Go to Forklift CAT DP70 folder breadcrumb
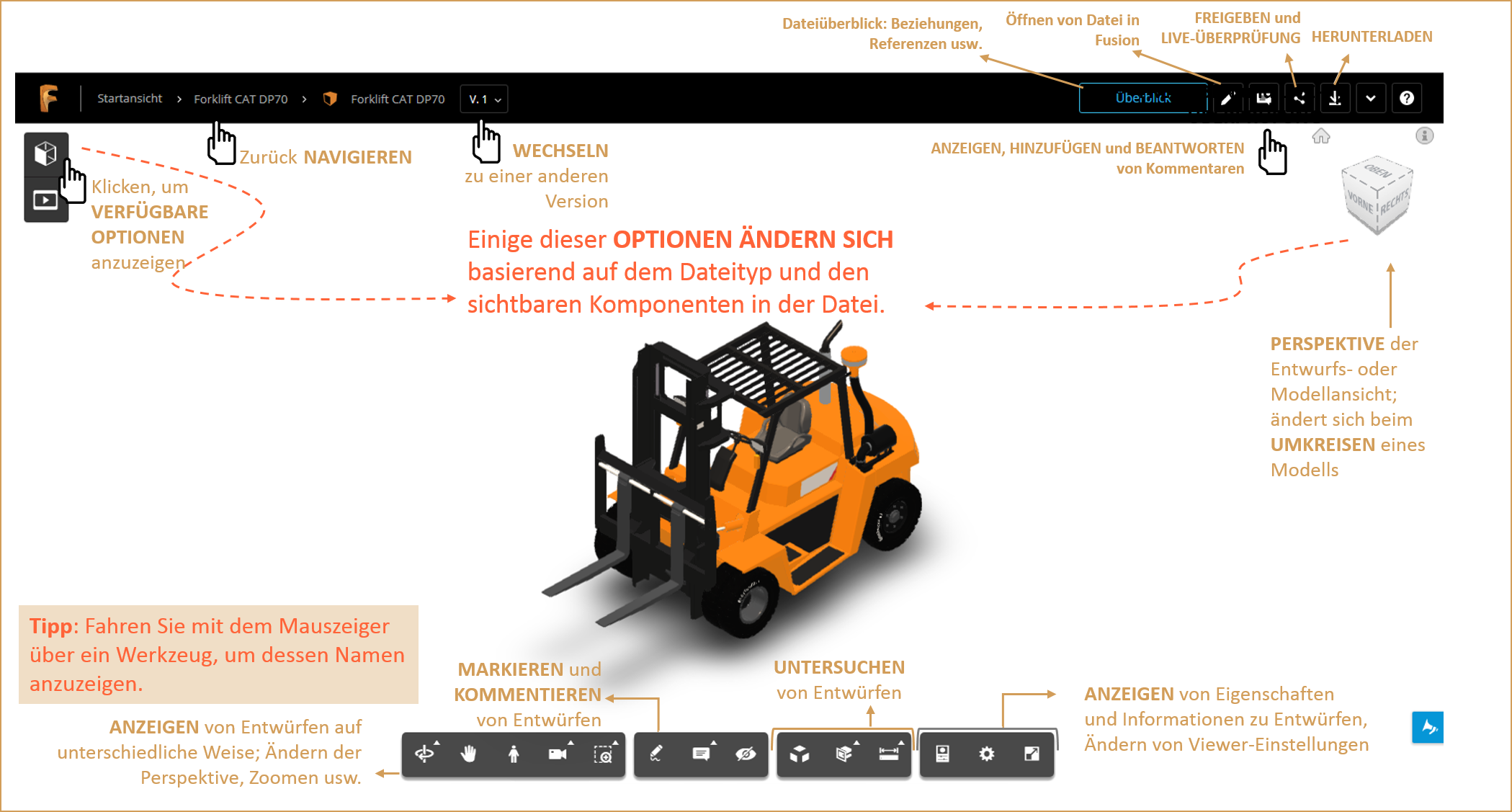 coord(241,99)
